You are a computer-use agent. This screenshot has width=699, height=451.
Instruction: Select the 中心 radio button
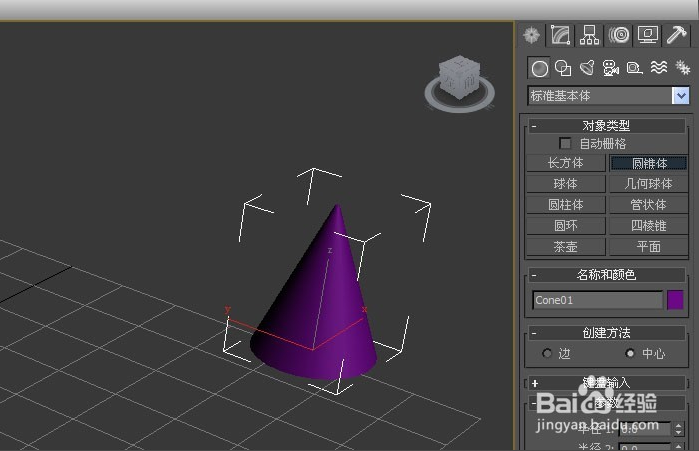(630, 353)
